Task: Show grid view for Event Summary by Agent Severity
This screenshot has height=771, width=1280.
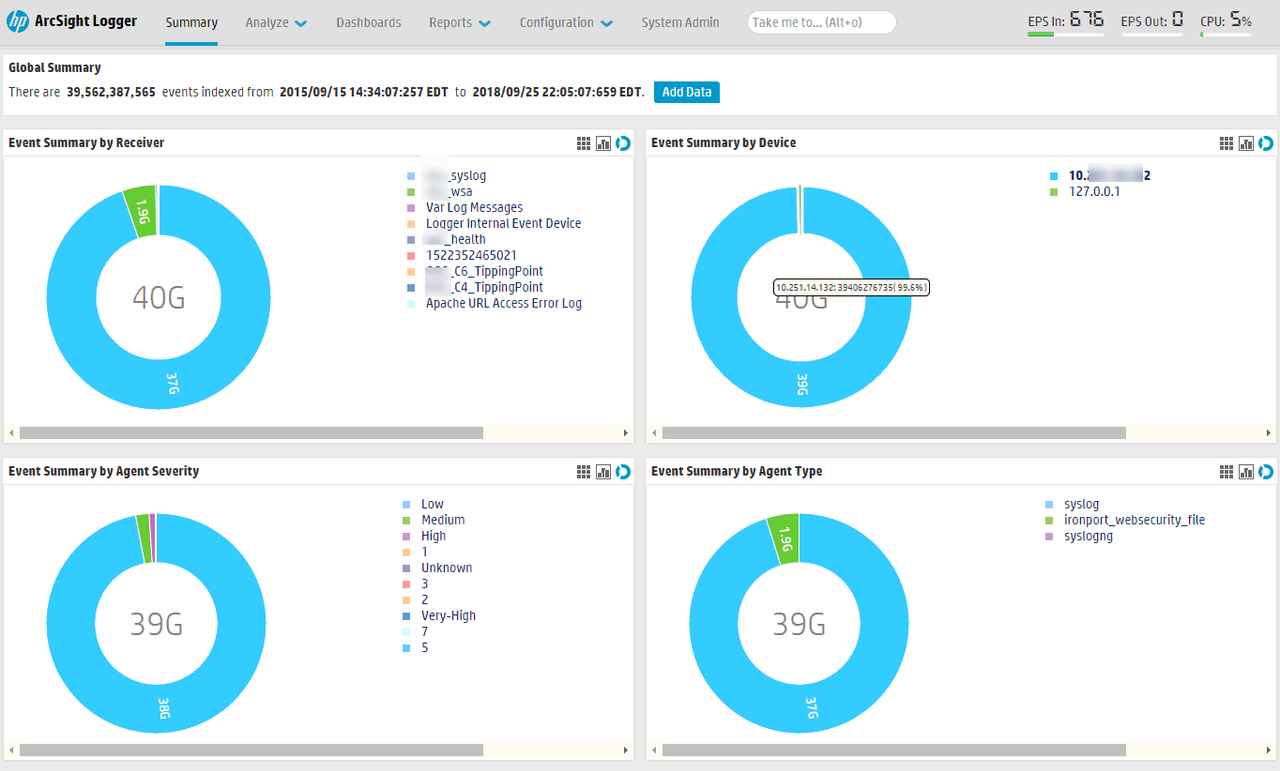Action: (584, 472)
